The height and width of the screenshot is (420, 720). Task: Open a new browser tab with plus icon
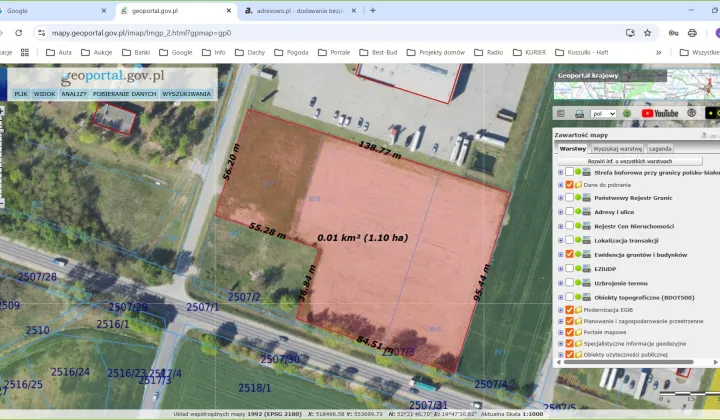(x=373, y=10)
